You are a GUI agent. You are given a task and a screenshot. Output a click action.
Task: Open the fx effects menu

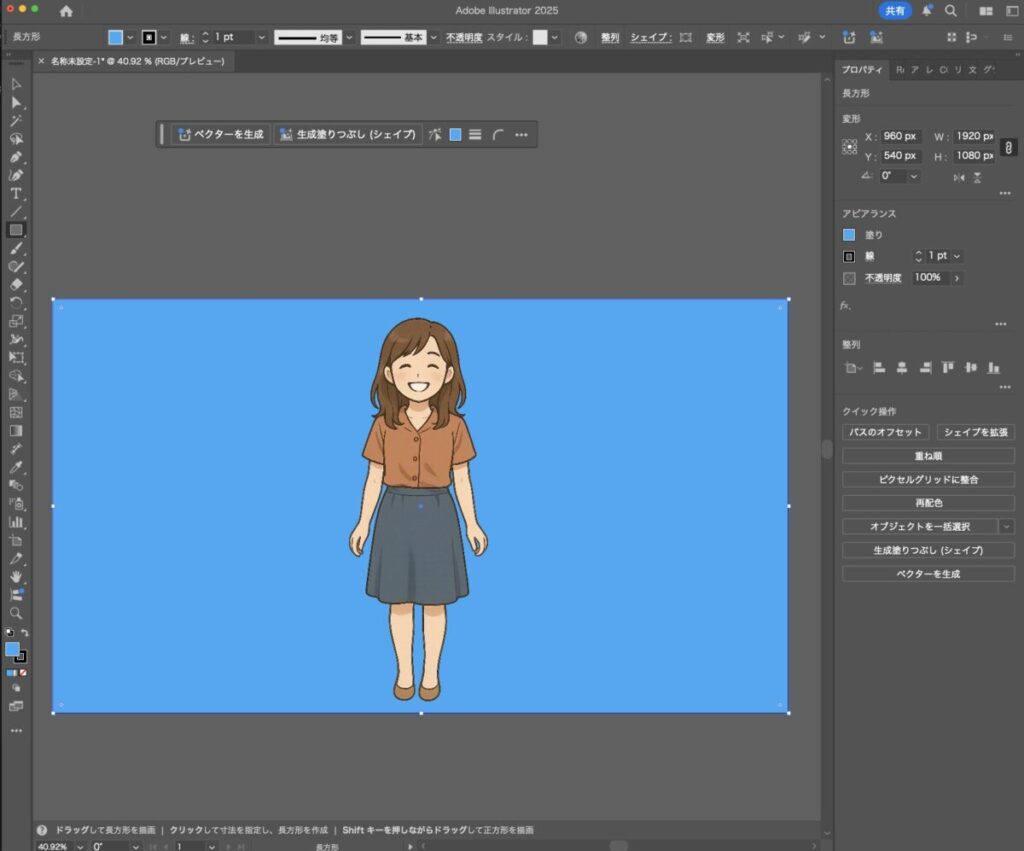[846, 305]
